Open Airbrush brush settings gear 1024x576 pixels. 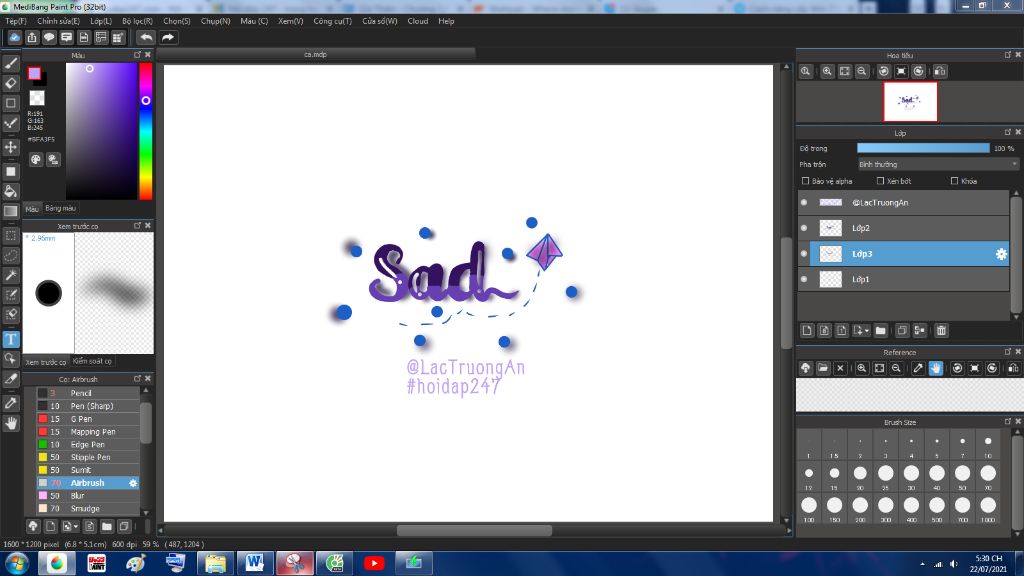(133, 483)
